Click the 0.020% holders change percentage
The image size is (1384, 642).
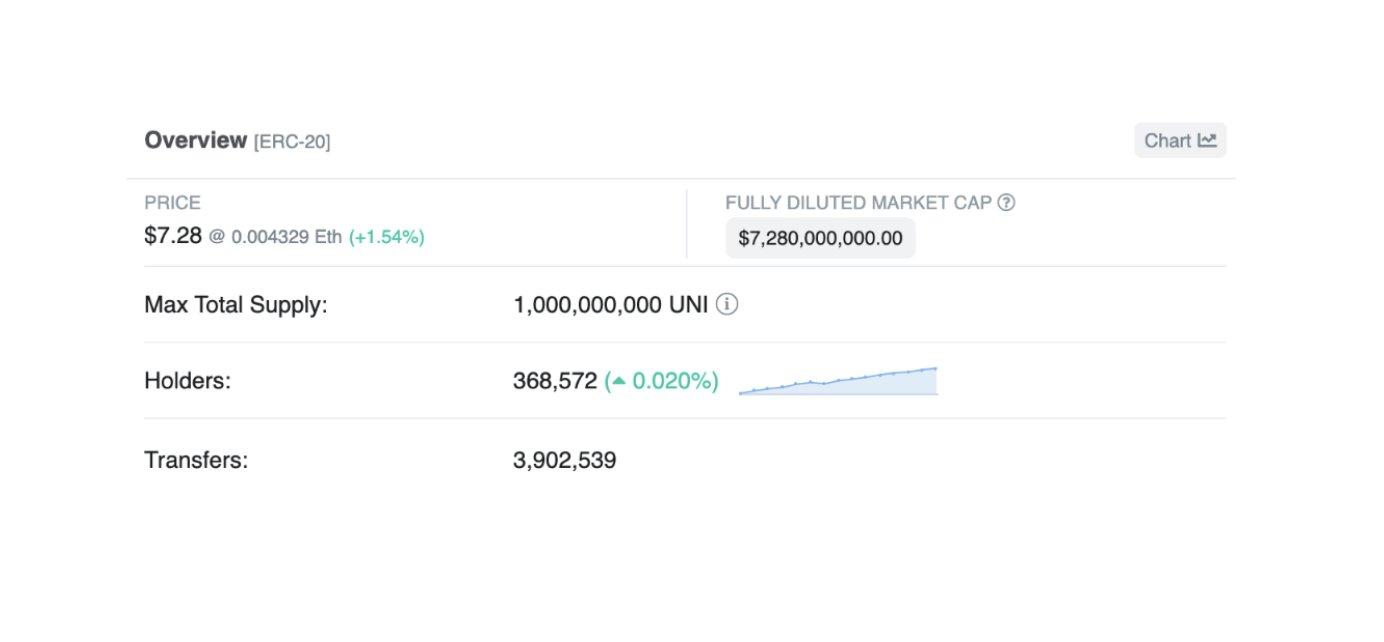674,381
